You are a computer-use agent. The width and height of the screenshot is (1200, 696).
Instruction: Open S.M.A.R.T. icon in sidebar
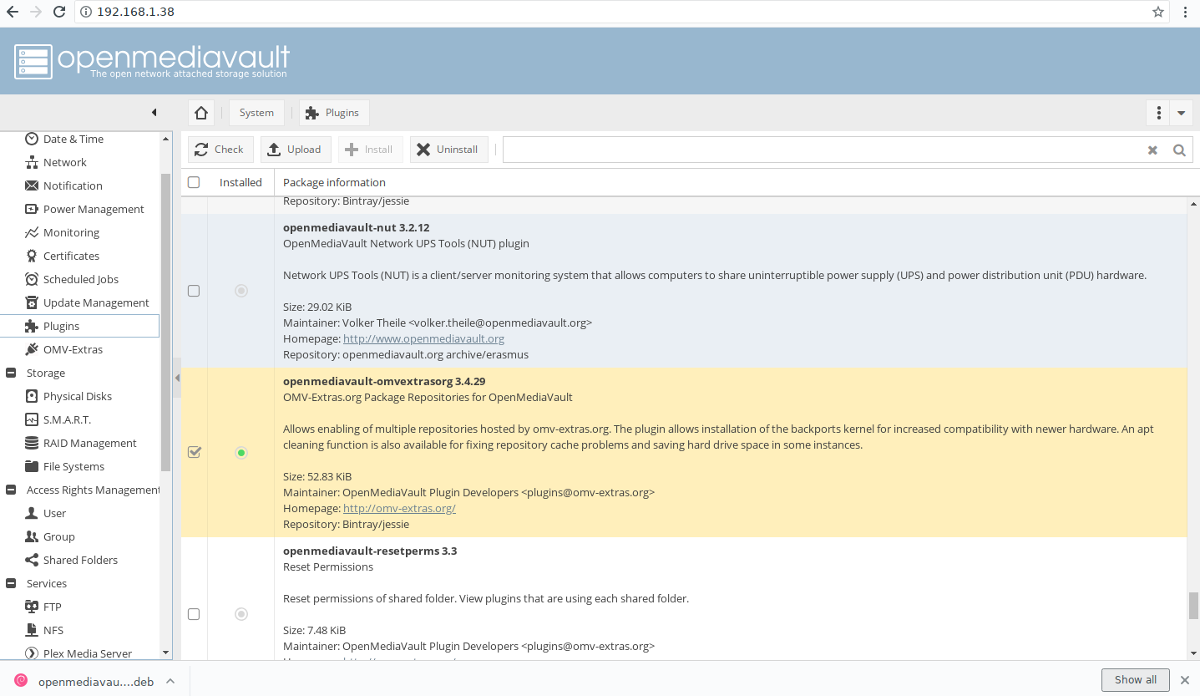32,419
